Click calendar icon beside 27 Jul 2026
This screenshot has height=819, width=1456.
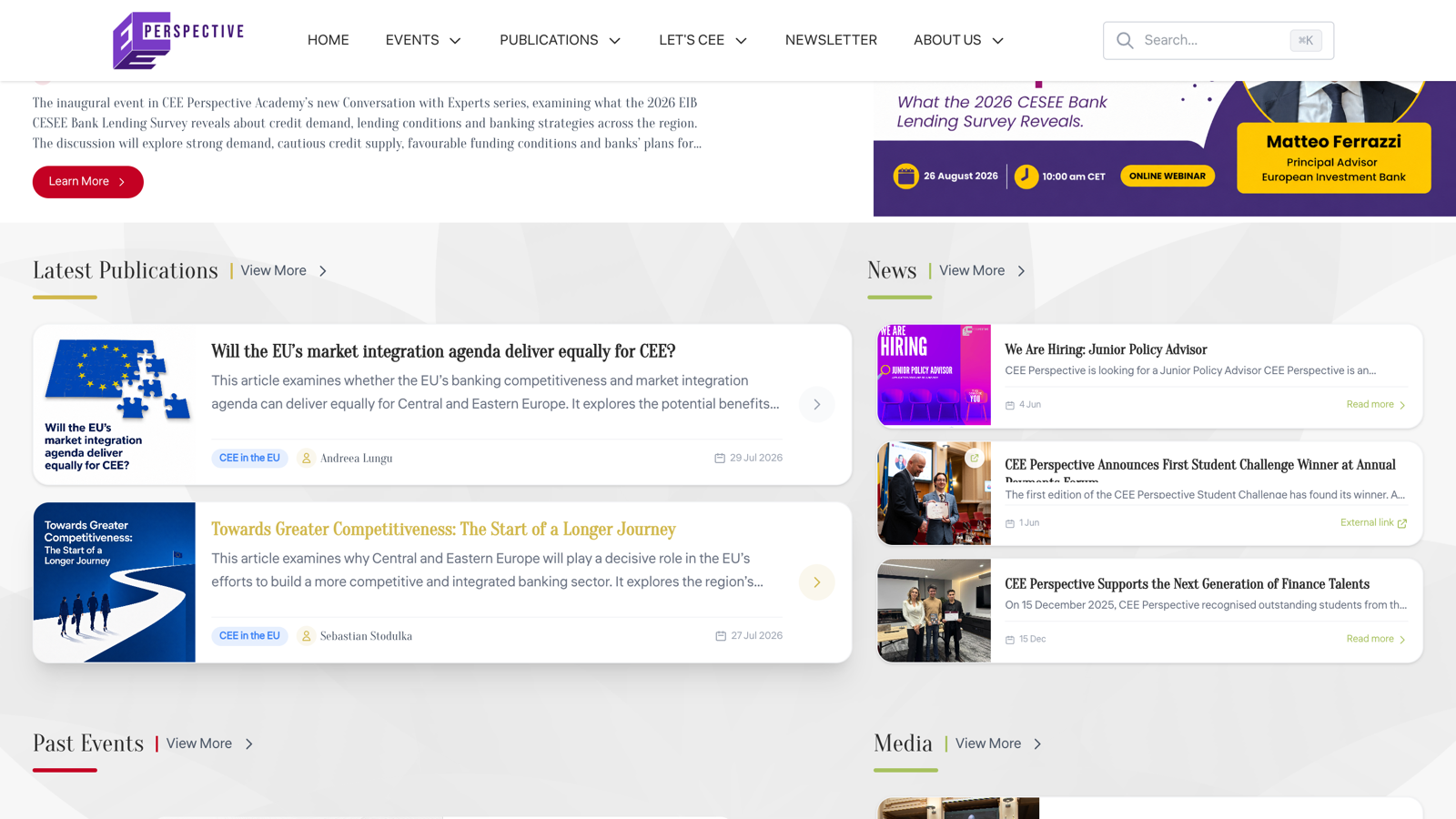click(721, 636)
